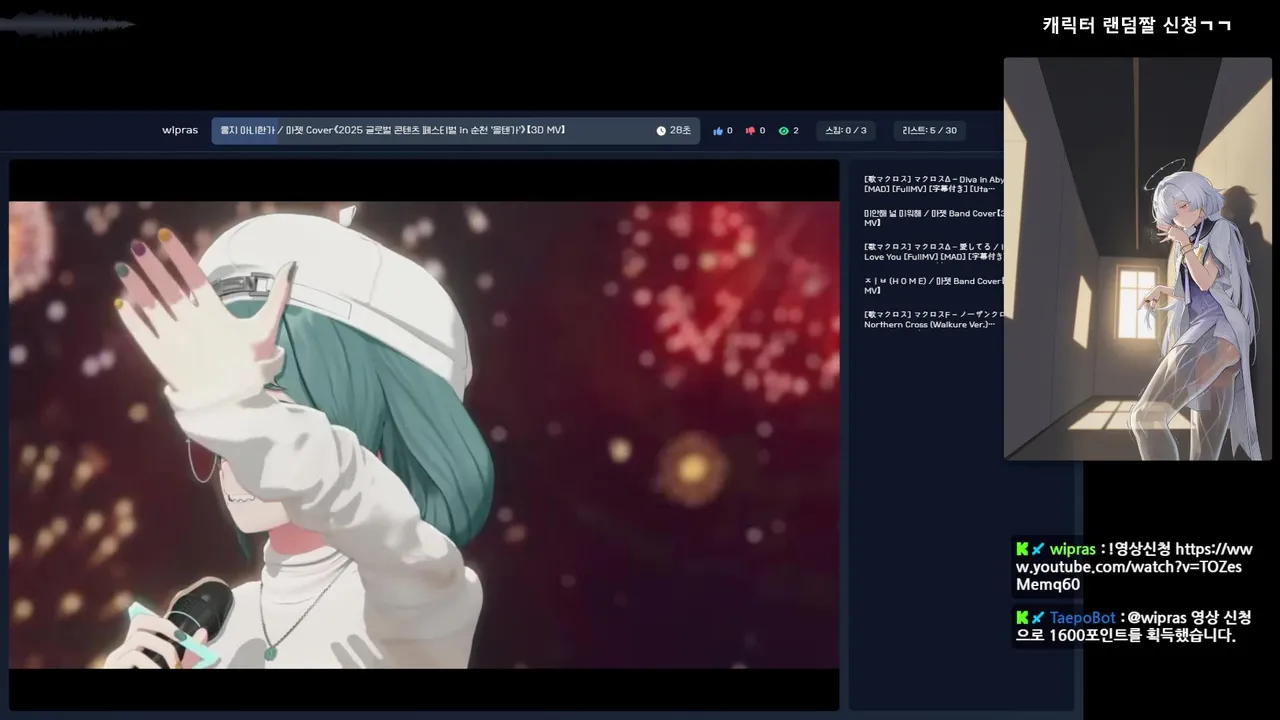
Task: Select the Diva in Abyss playlist entry
Action: tap(934, 184)
